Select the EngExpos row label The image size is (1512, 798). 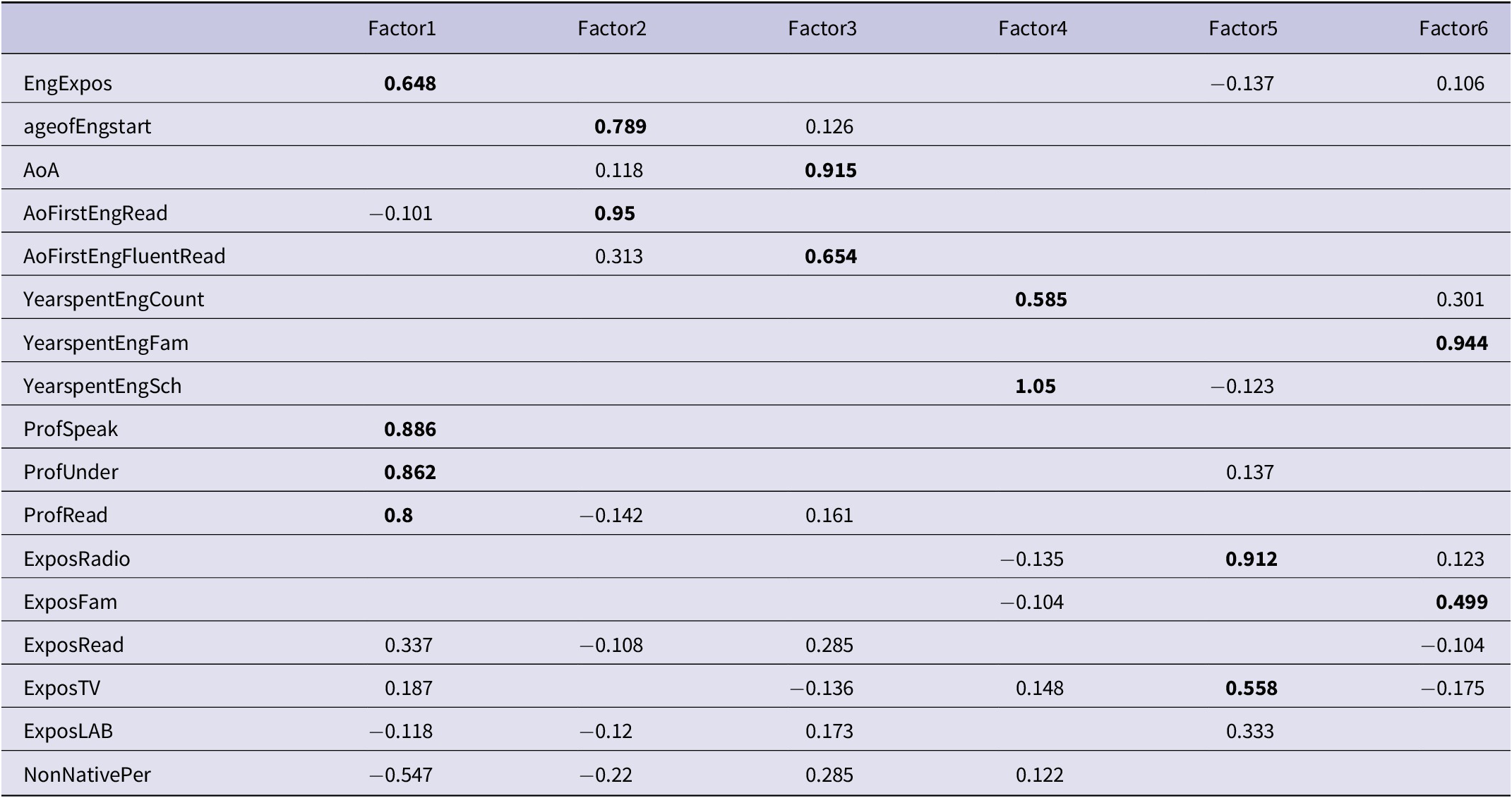[x=68, y=84]
